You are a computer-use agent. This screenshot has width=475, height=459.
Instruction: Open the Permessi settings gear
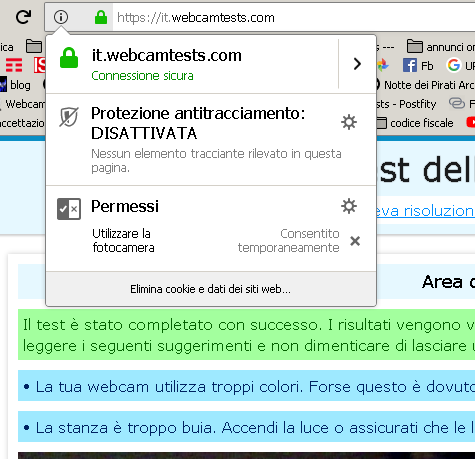coord(349,206)
